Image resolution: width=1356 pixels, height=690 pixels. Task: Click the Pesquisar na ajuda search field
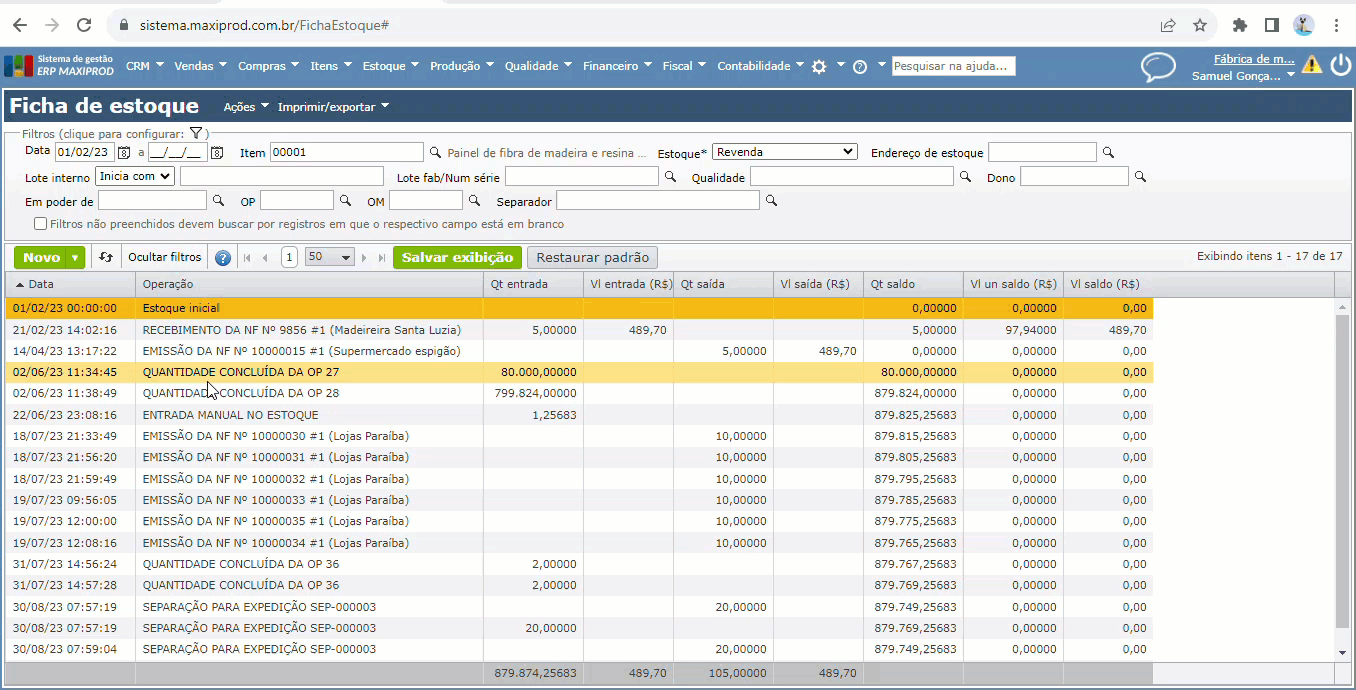click(x=953, y=66)
